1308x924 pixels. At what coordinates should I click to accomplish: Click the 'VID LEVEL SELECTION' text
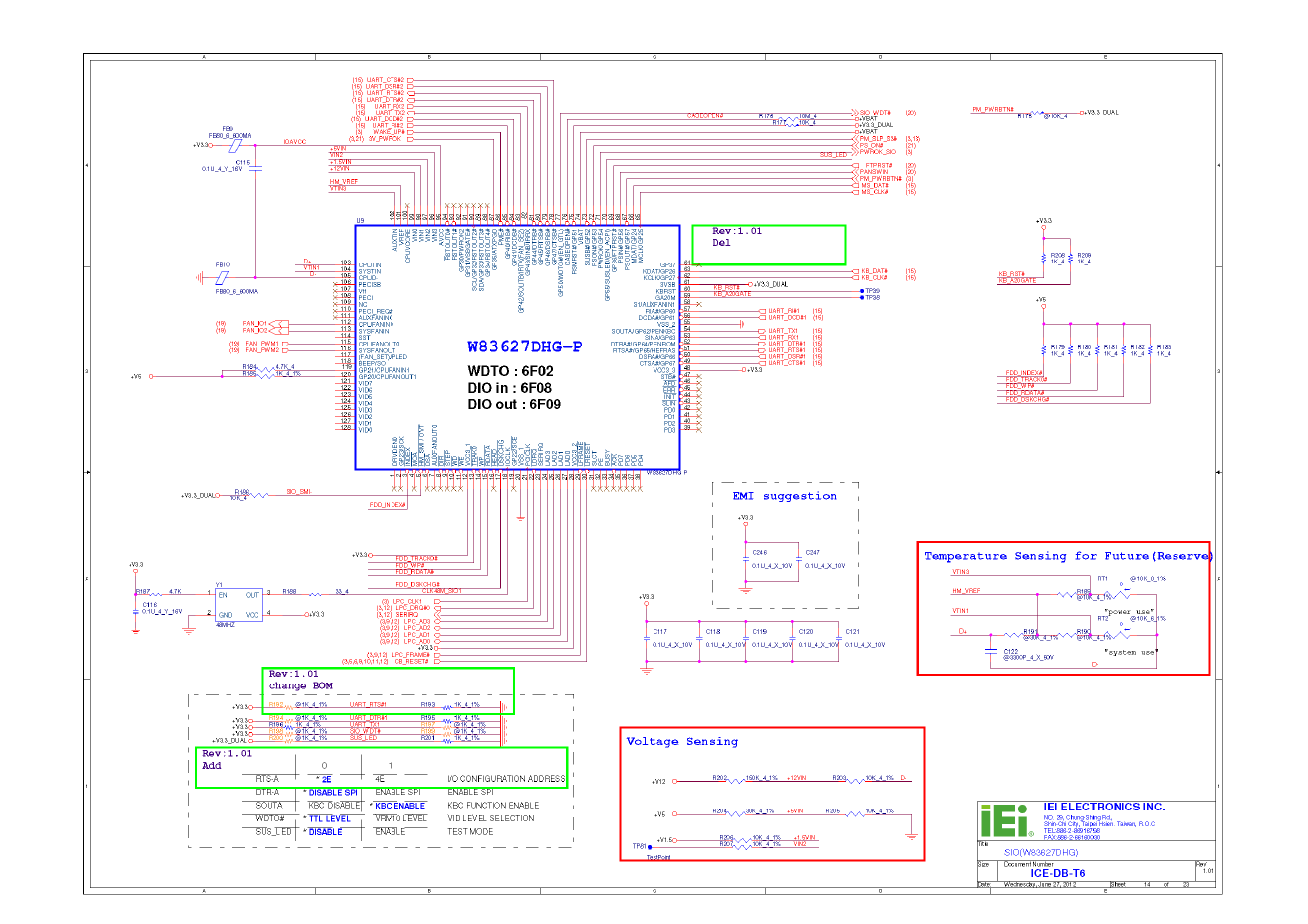coord(491,818)
